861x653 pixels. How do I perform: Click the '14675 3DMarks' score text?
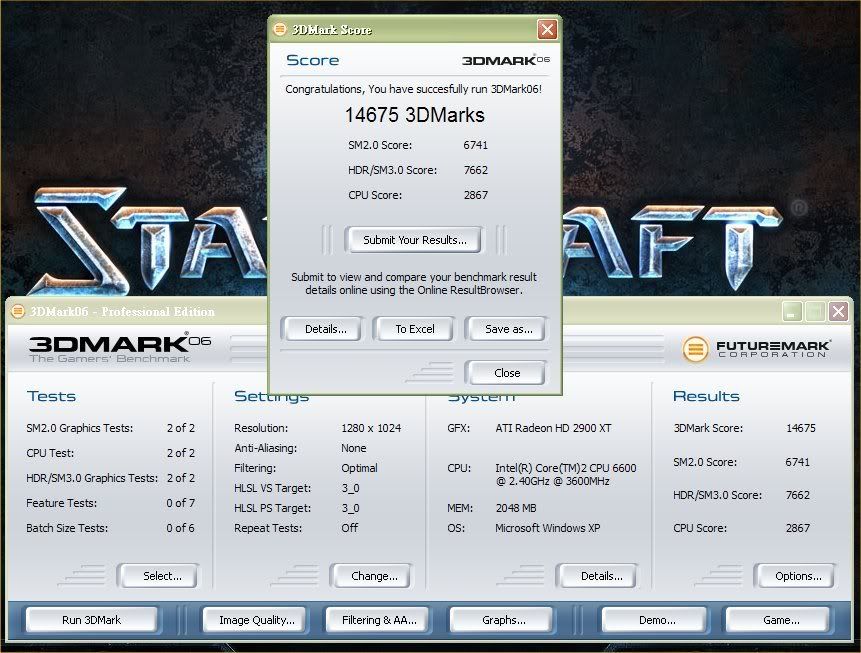tap(415, 115)
